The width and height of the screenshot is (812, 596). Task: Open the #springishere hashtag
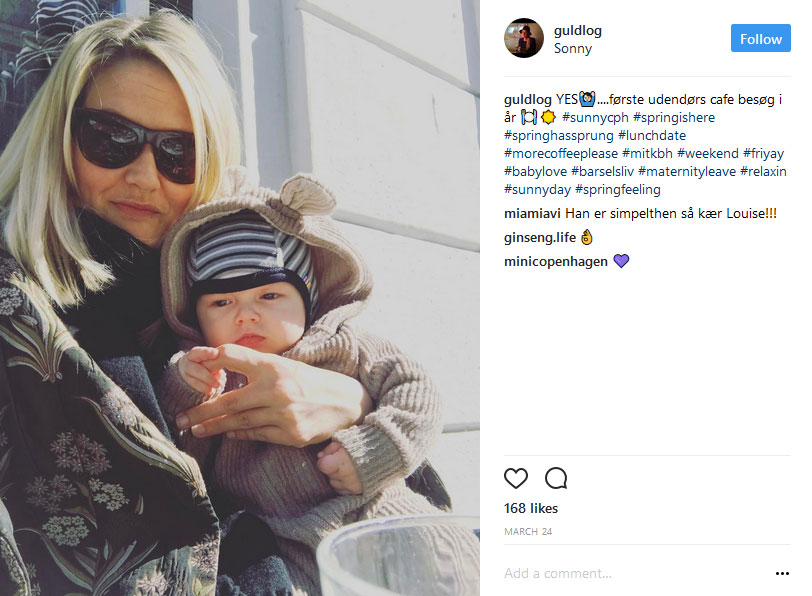click(x=674, y=118)
